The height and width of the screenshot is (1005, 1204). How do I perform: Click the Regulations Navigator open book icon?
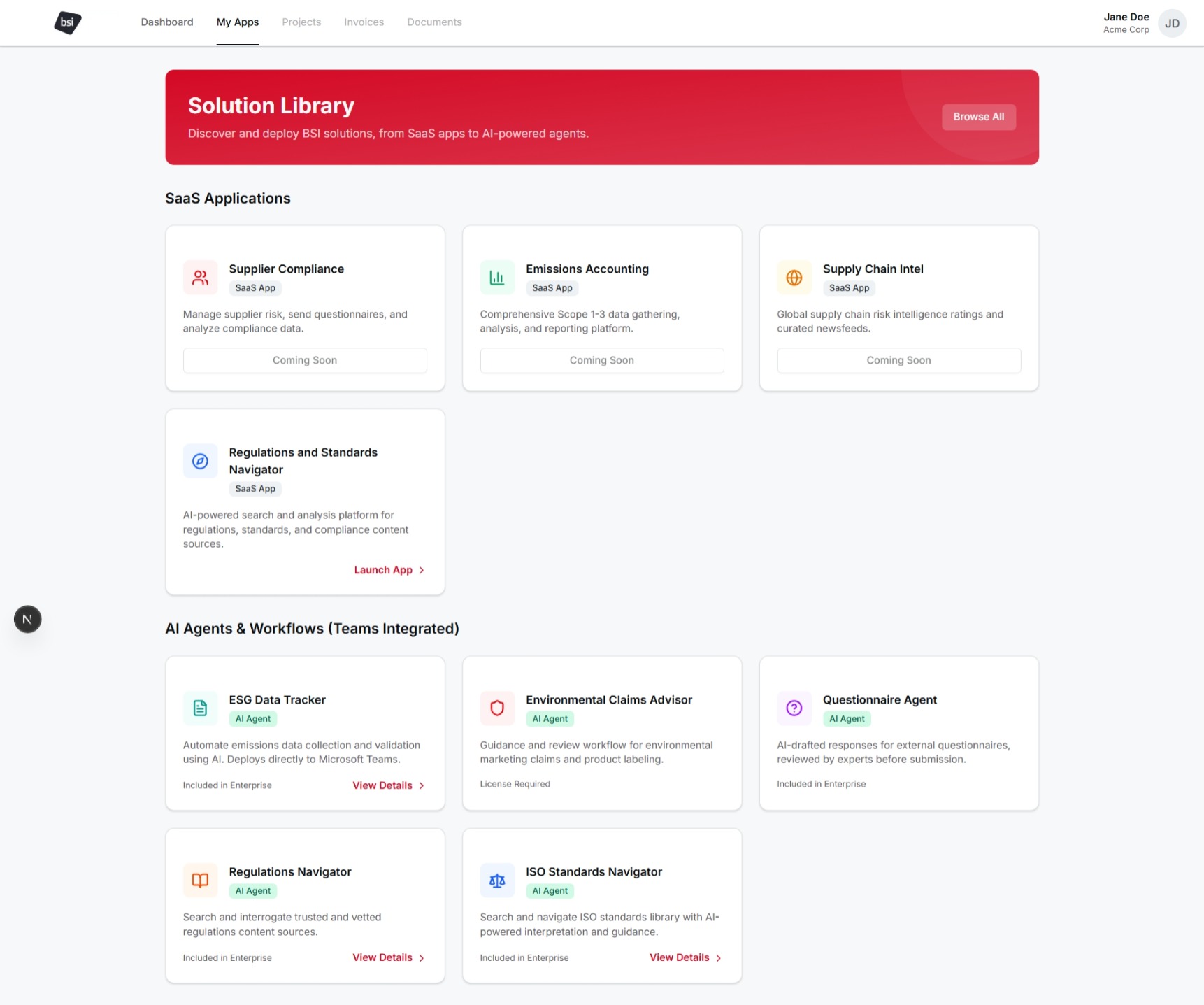coord(200,880)
